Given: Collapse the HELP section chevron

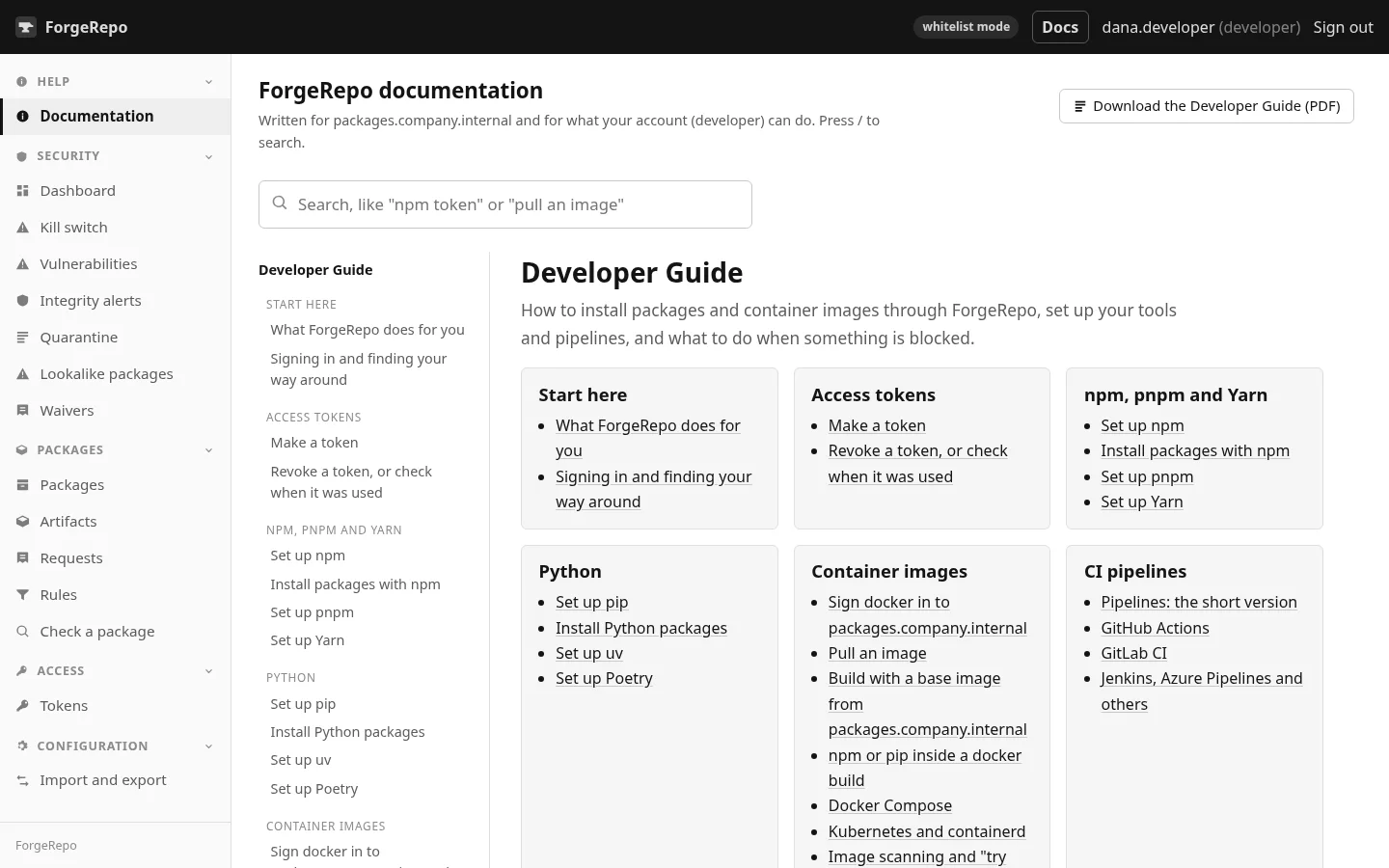Looking at the screenshot, I should (209, 82).
